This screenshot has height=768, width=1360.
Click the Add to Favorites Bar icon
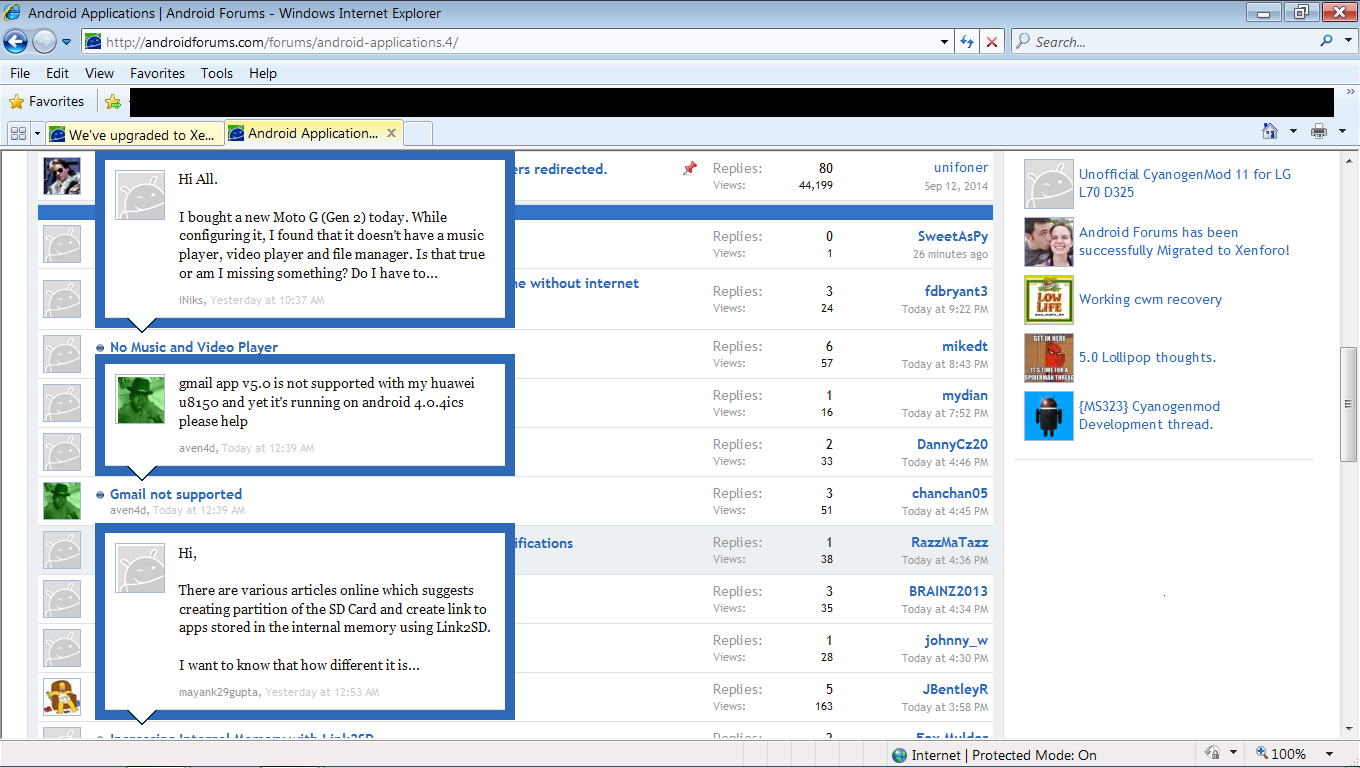click(x=113, y=101)
